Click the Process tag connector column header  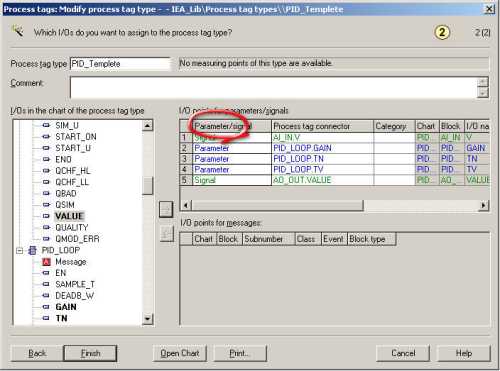point(322,126)
